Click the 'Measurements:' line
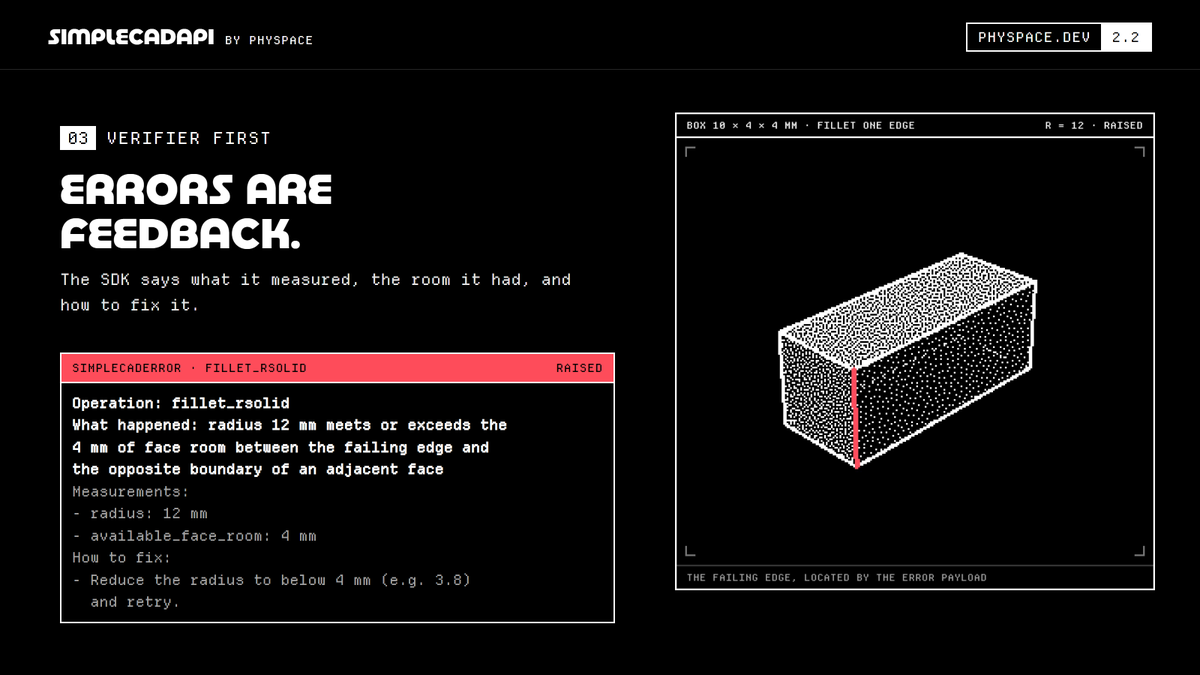Image resolution: width=1200 pixels, height=675 pixels. pyautogui.click(x=130, y=492)
